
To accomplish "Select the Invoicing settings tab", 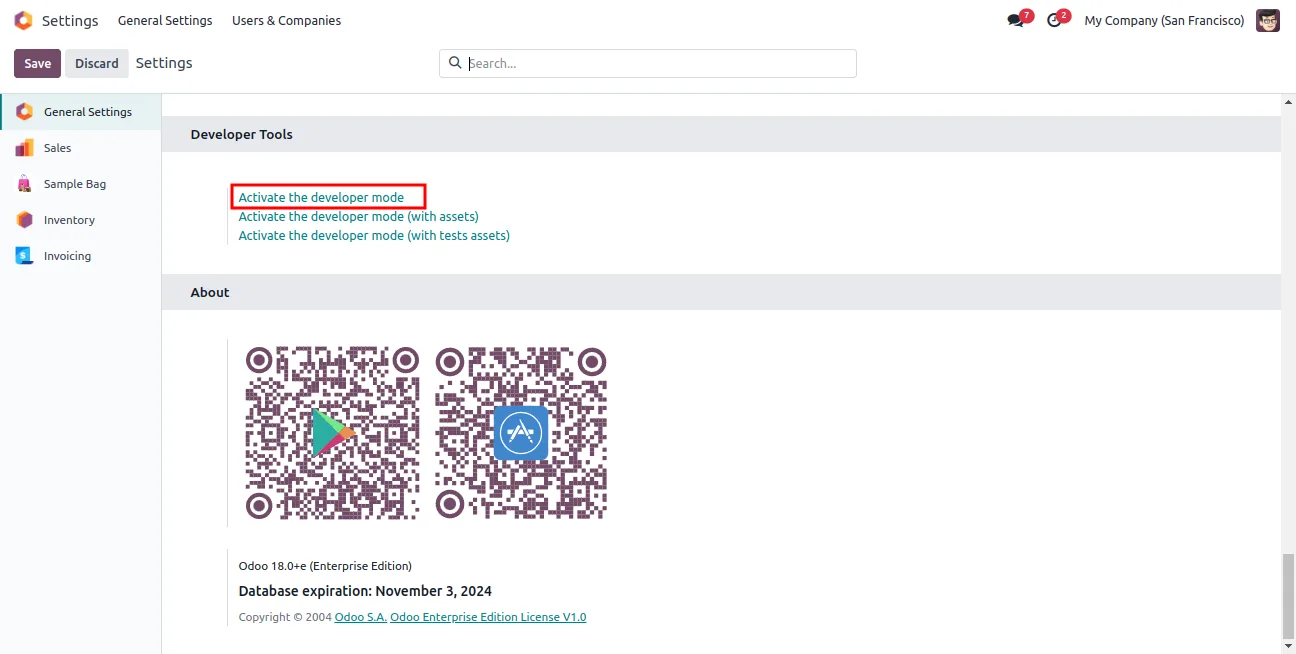I will 81,256.
